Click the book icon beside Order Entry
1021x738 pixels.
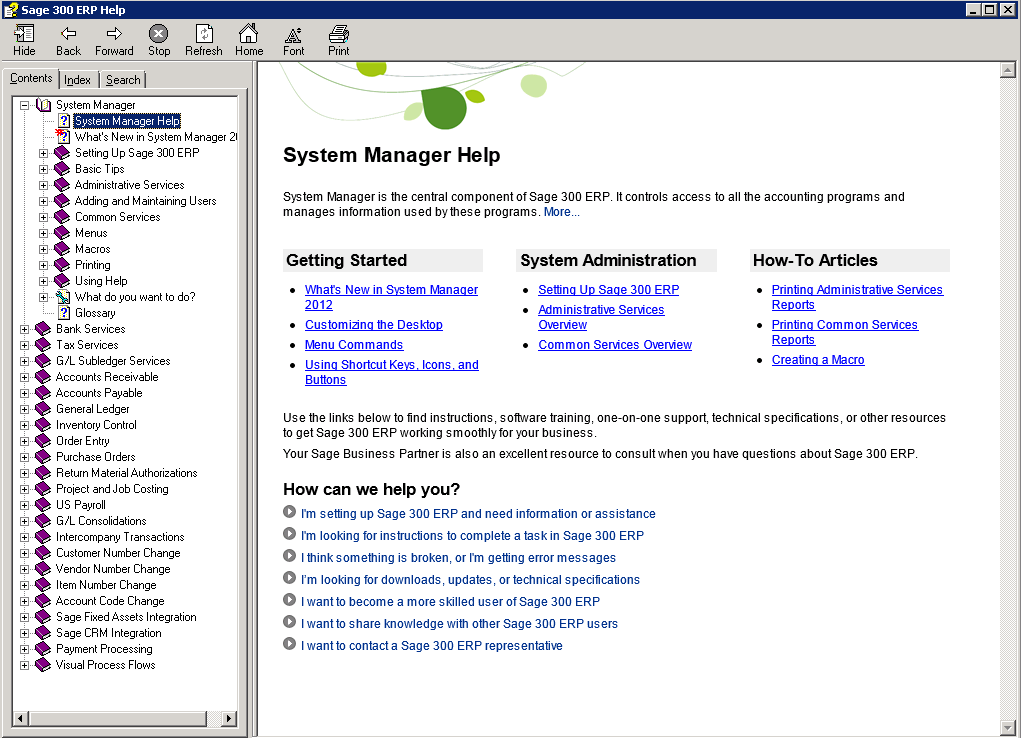pos(43,441)
